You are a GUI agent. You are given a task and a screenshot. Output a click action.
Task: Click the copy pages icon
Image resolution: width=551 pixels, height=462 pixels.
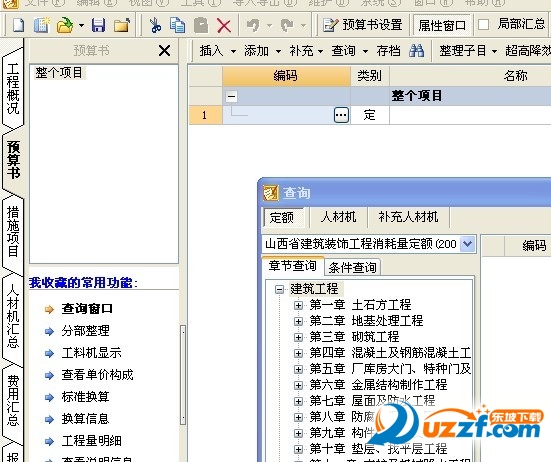pyautogui.click(x=177, y=25)
